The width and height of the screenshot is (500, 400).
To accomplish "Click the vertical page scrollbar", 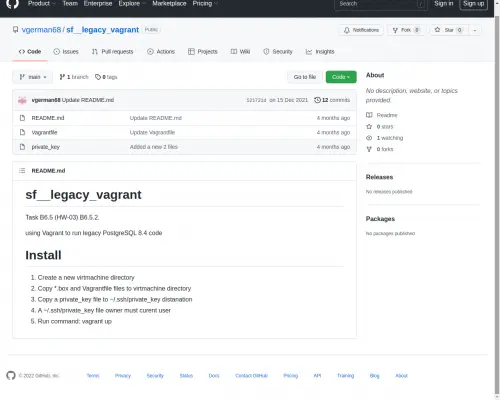I will pyautogui.click(x=497, y=200).
